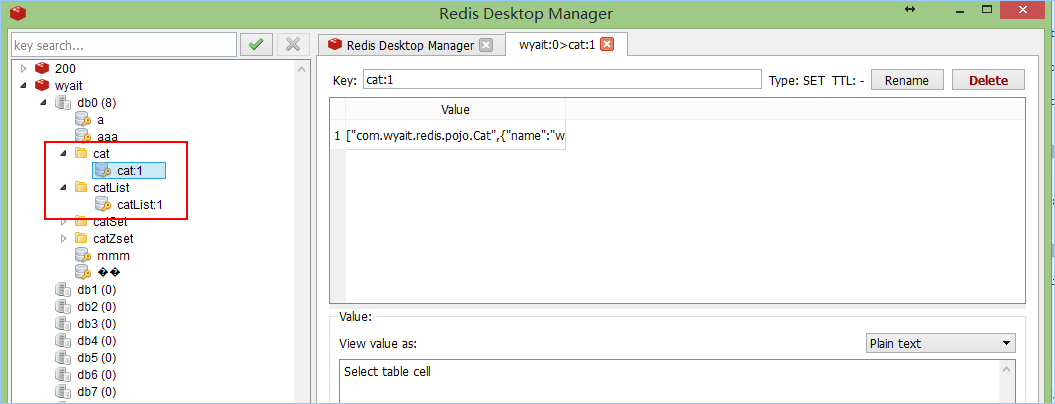The width and height of the screenshot is (1055, 404).
Task: Open the 'View value as' Plain text dropdown
Action: pos(940,343)
